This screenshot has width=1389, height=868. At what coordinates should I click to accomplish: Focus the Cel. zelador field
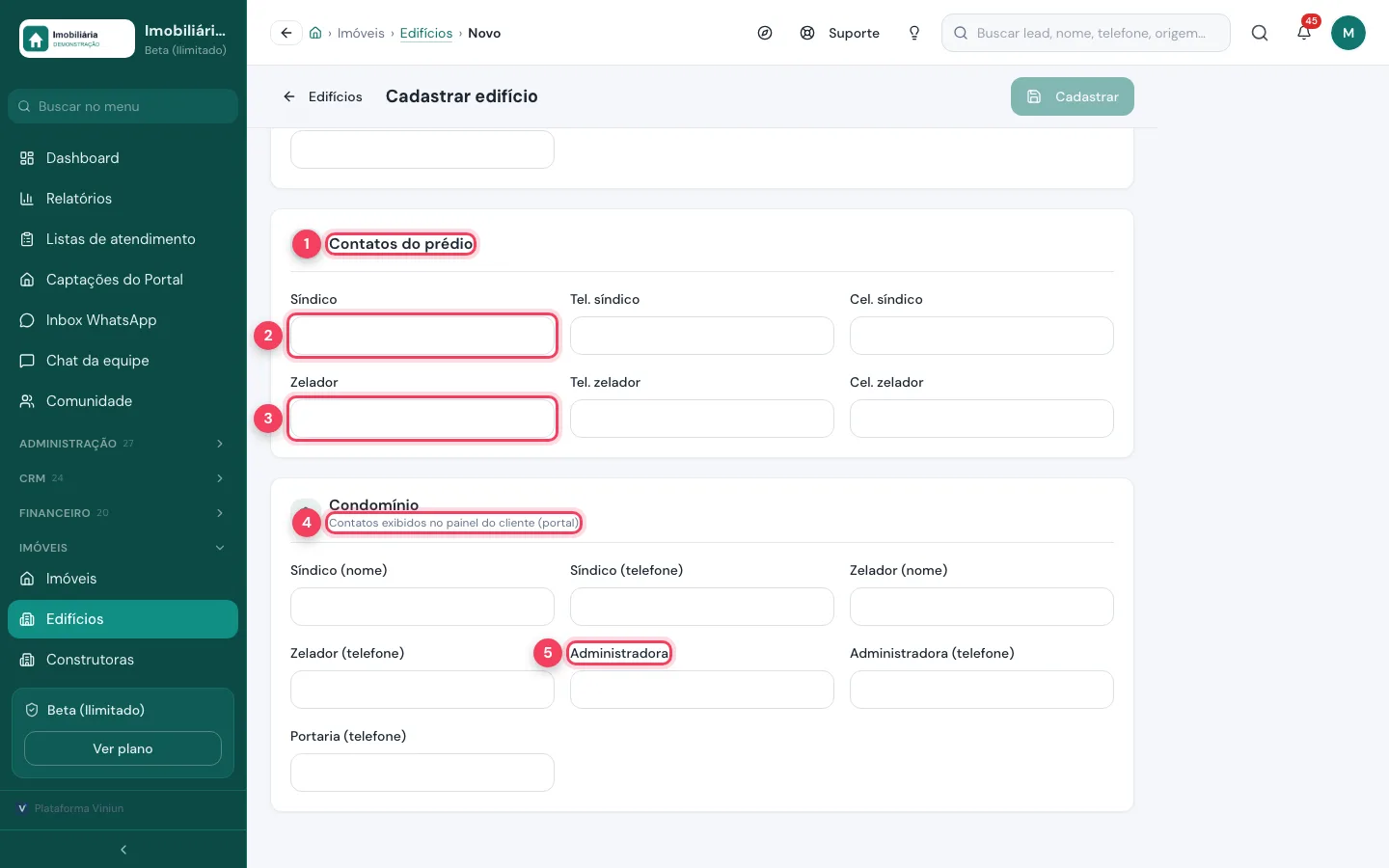982,419
